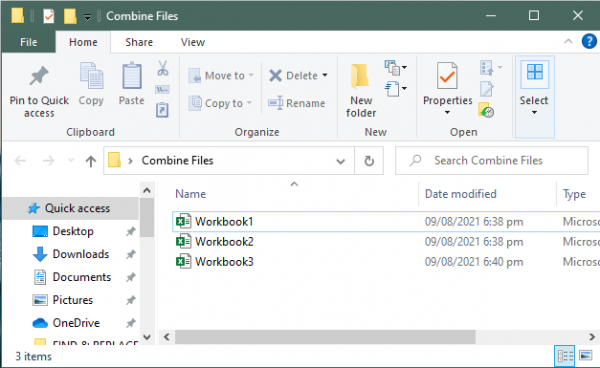
Task: Open the View ribbon tab
Action: (192, 42)
